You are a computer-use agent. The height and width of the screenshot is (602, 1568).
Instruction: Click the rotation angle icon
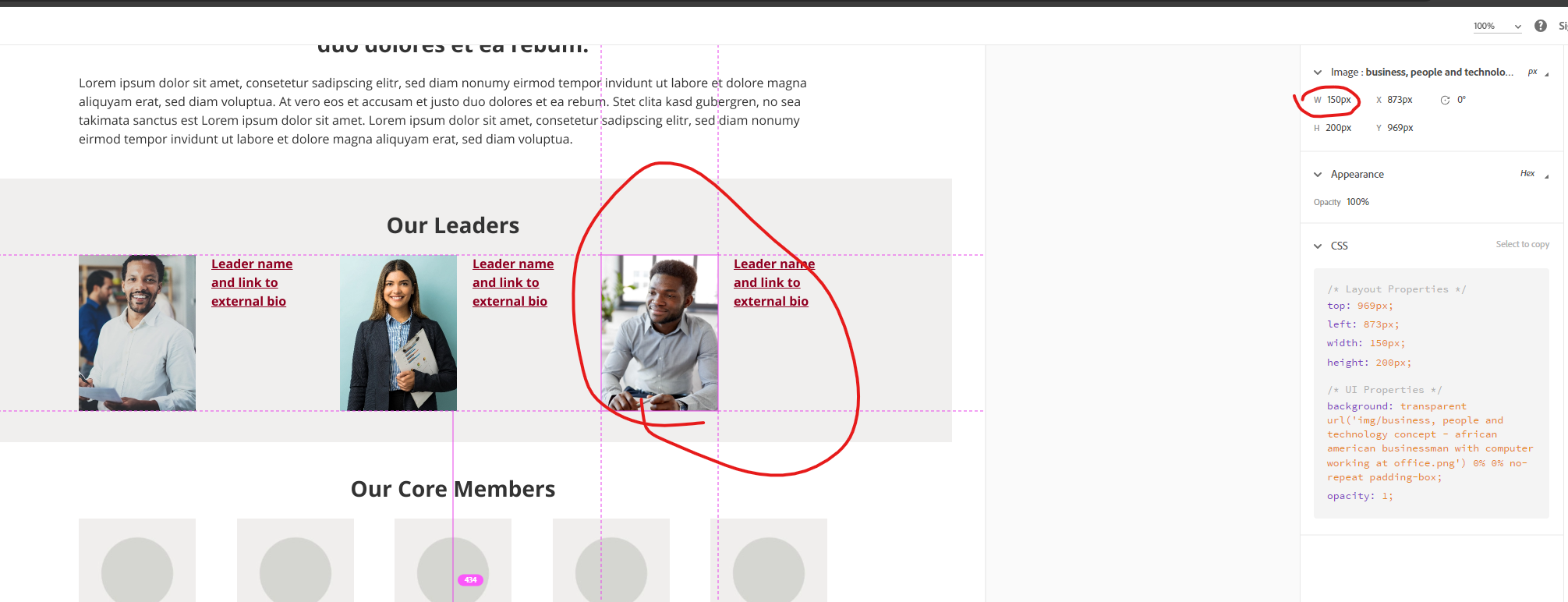[1445, 100]
